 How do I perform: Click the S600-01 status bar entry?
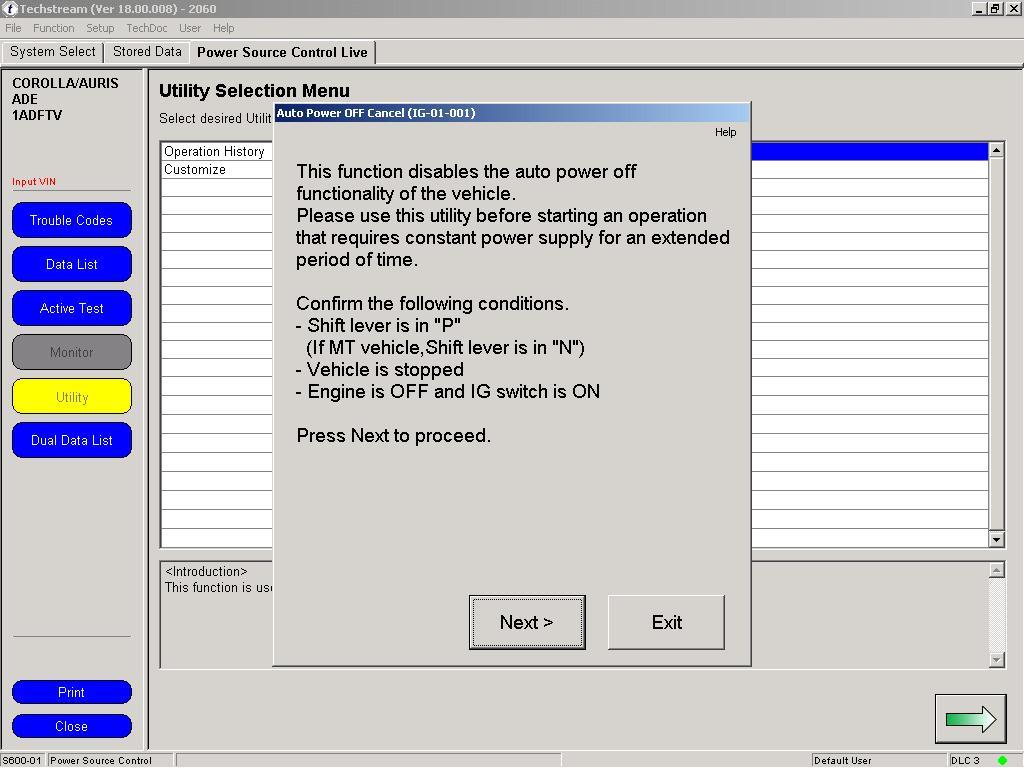tap(22, 760)
